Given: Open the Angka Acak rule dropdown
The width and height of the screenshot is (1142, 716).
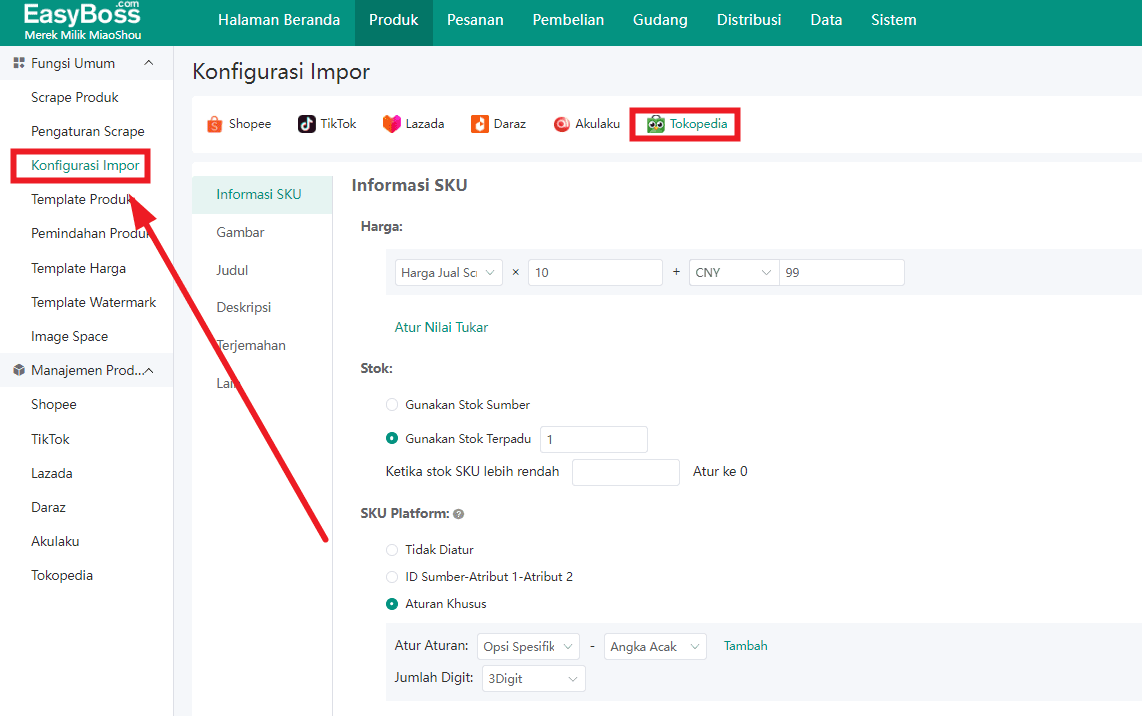Looking at the screenshot, I should point(655,647).
